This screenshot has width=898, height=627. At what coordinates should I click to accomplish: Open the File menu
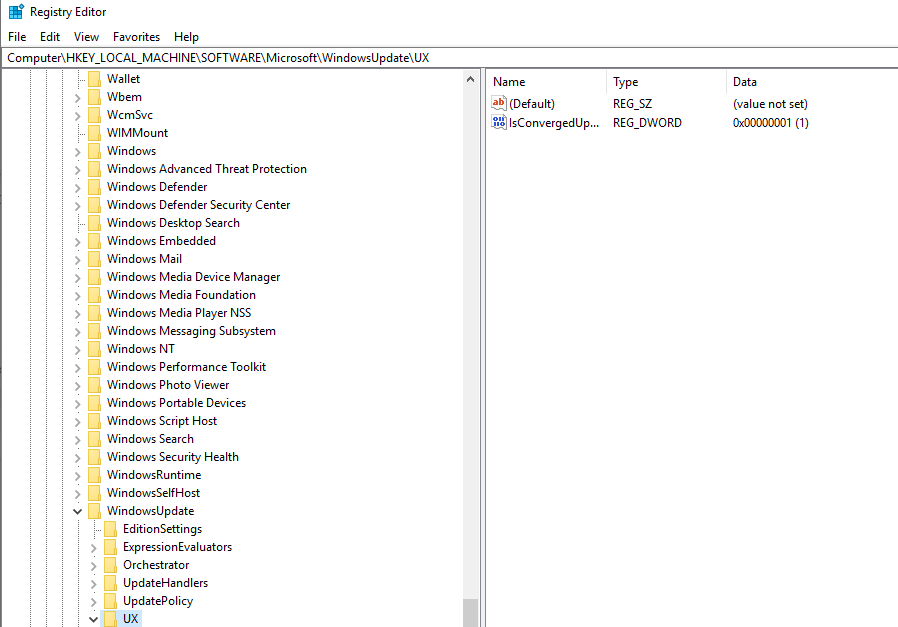pyautogui.click(x=17, y=37)
